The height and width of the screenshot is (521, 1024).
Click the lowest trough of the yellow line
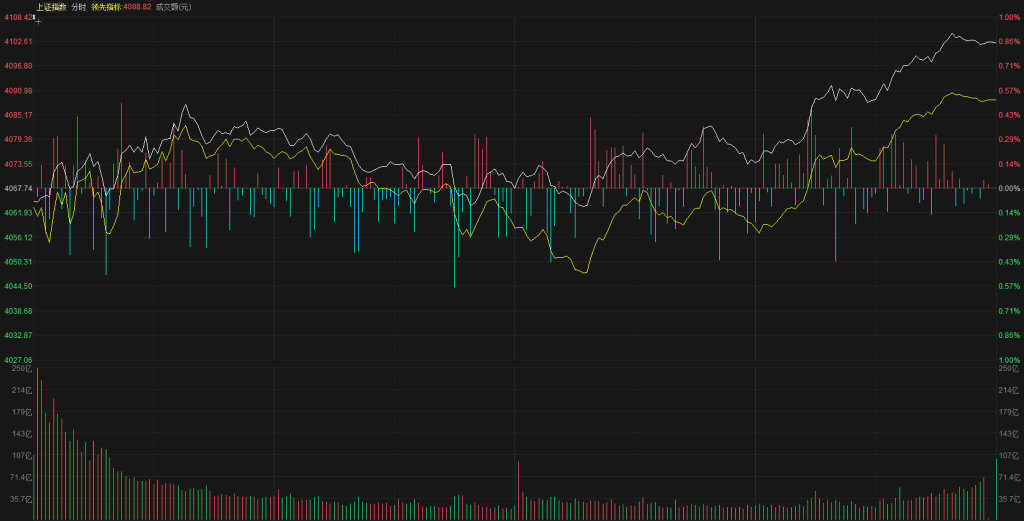coord(584,272)
